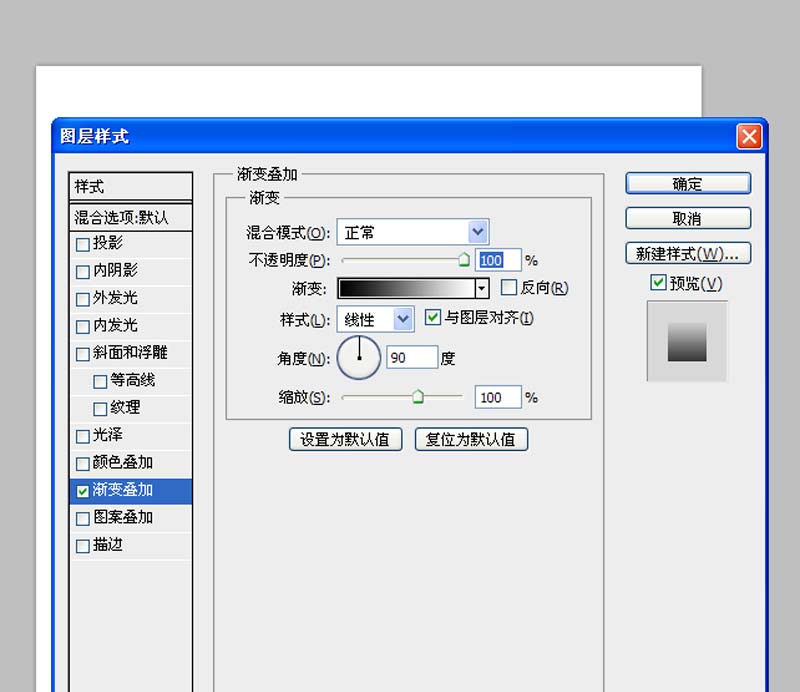Viewport: 800px width, 692px height.
Task: Enable the 斜面和浮雕 checkbox
Action: point(83,354)
